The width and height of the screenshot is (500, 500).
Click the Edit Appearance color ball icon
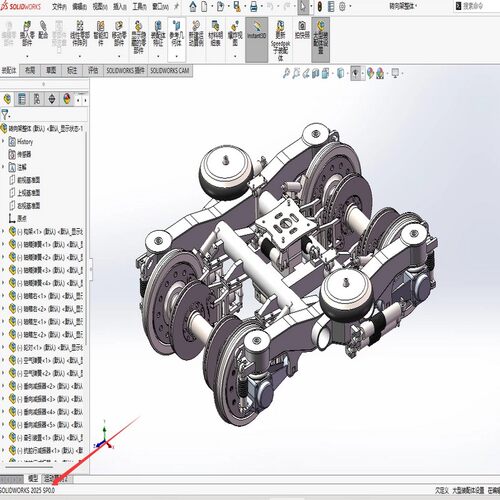click(370, 73)
